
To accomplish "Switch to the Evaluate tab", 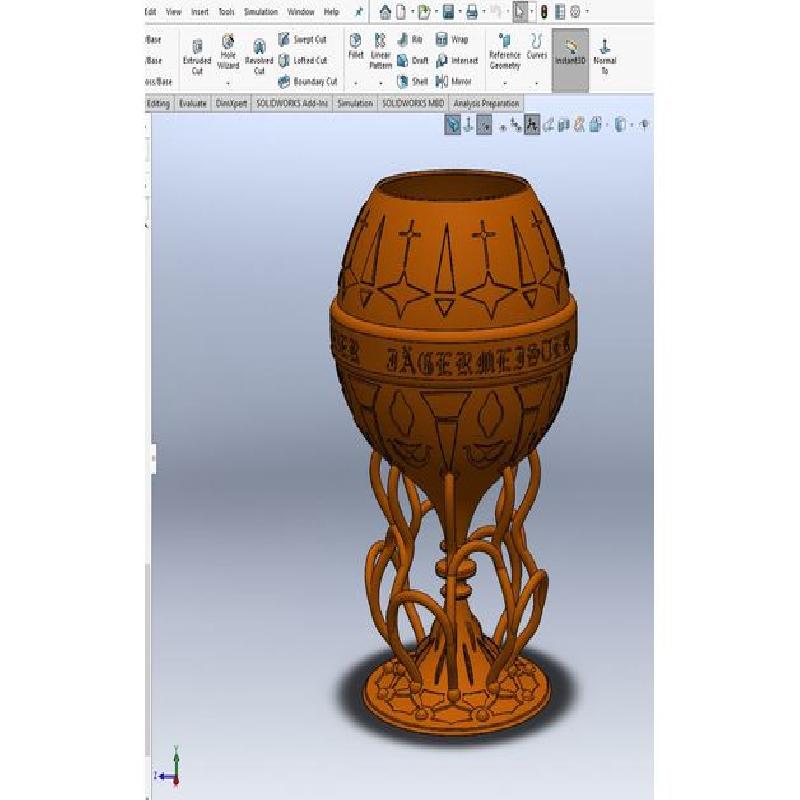I will (192, 104).
